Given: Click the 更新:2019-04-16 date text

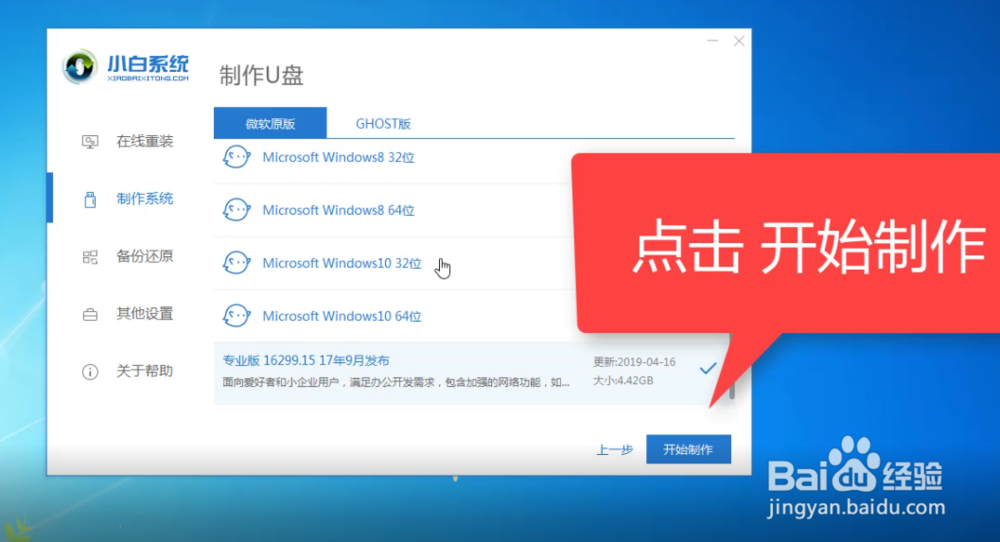Looking at the screenshot, I should [x=635, y=362].
